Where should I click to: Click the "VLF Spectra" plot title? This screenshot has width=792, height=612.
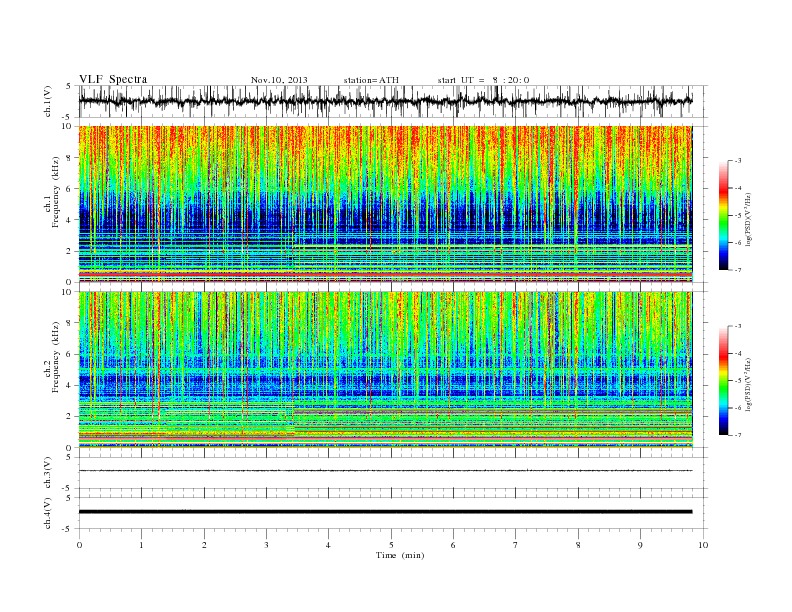point(113,79)
